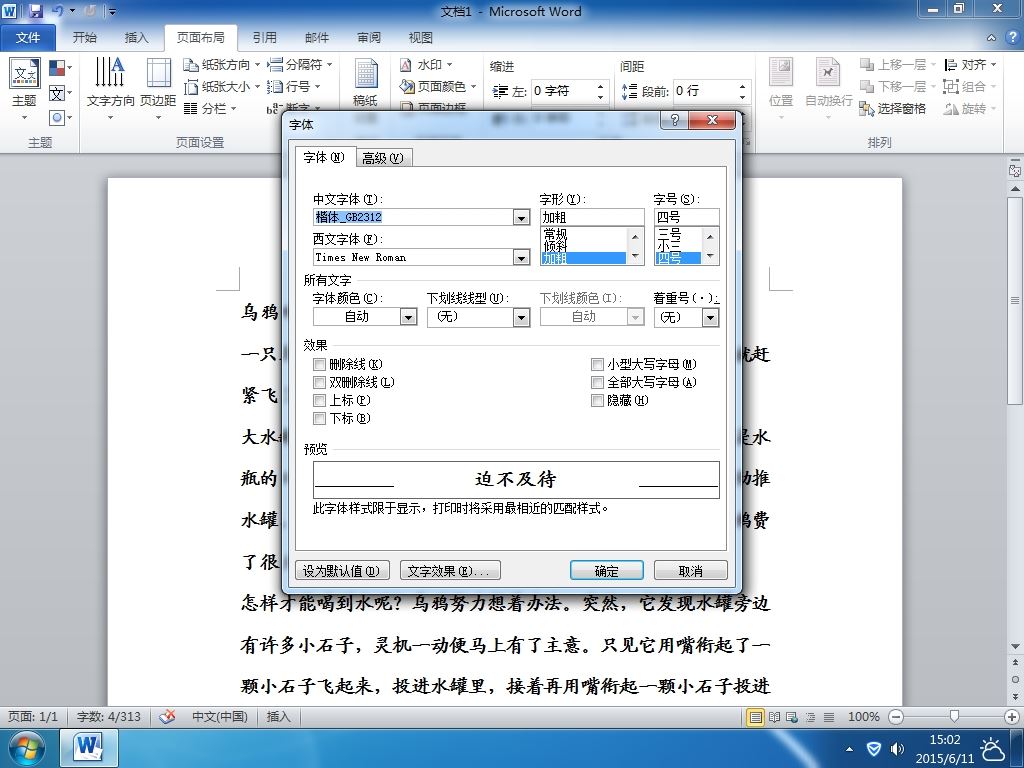The image size is (1024, 768).
Task: Confirm with OK (确定) button
Action: 607,571
